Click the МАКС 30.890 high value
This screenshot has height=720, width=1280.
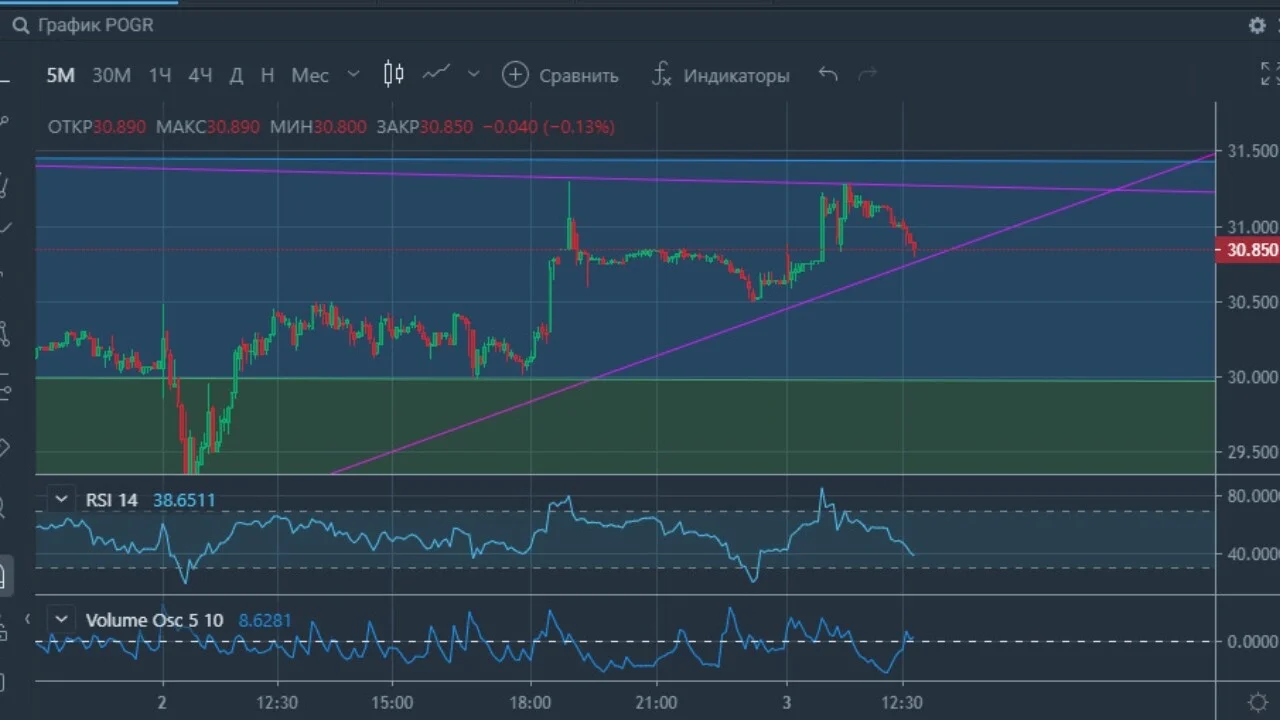point(208,127)
